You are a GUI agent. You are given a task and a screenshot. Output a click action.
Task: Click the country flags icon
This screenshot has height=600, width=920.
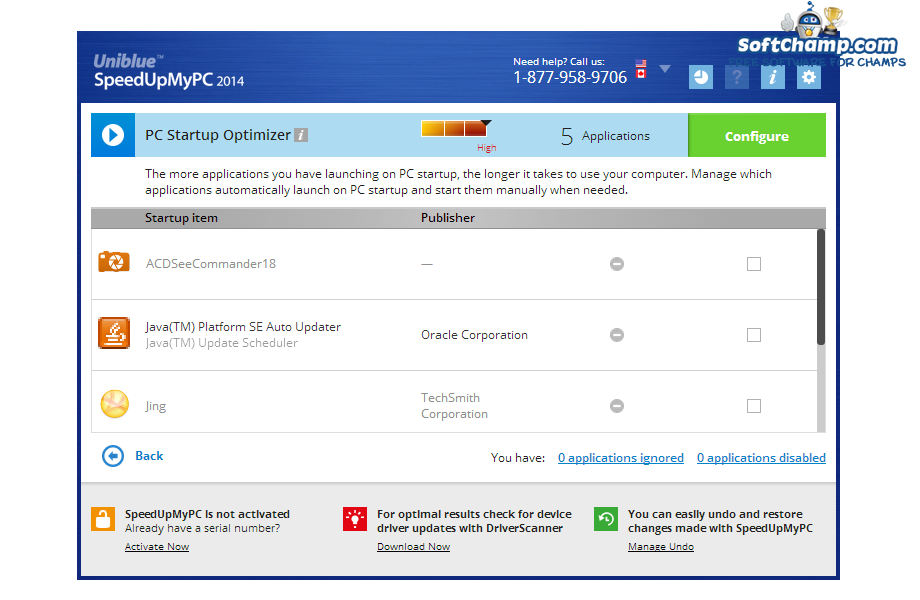[641, 69]
